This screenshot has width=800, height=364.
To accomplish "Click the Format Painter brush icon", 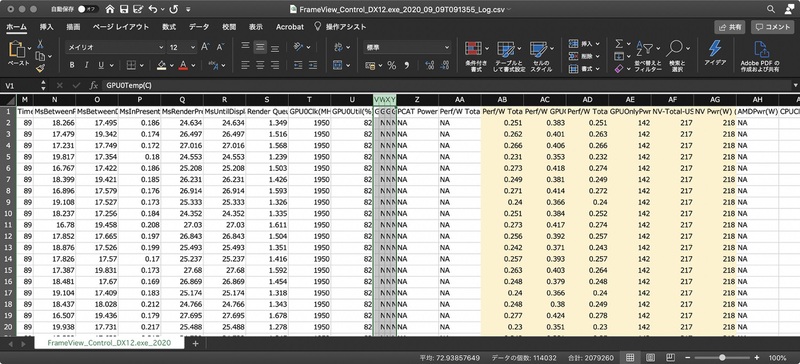I will (x=40, y=68).
